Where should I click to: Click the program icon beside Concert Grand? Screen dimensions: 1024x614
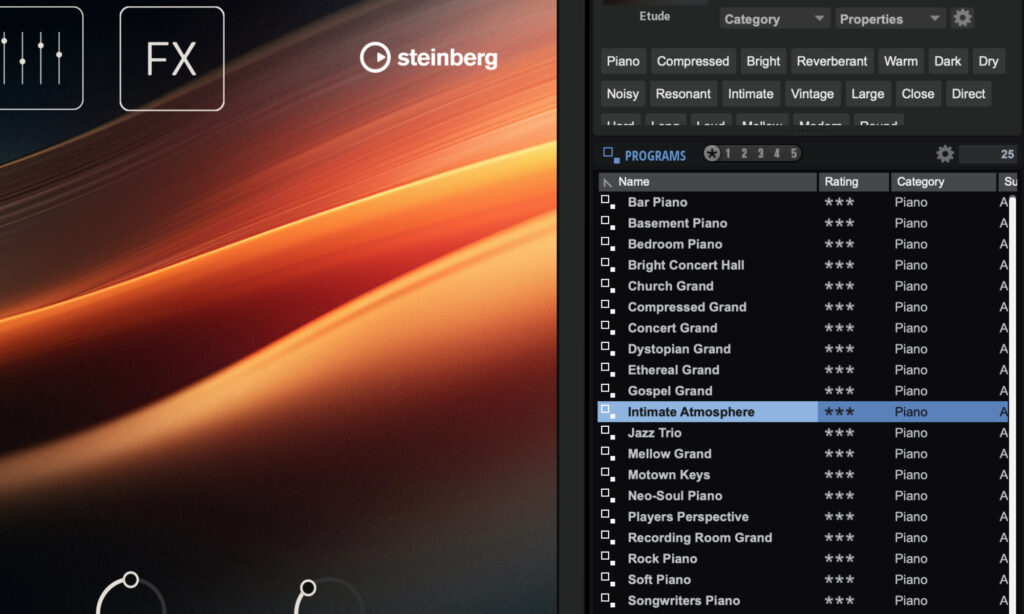click(x=608, y=327)
